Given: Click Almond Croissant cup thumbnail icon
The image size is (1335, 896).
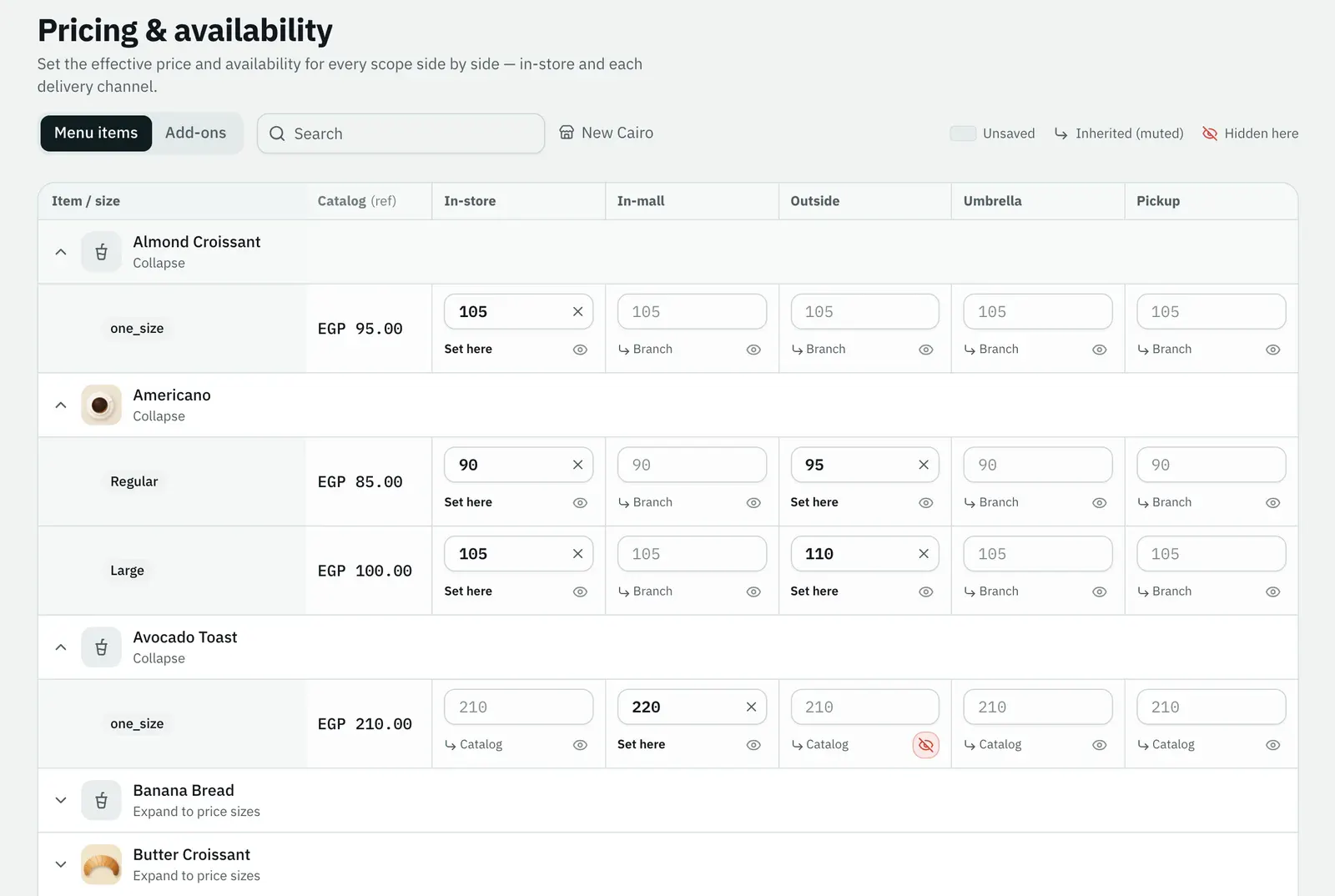Looking at the screenshot, I should click(101, 252).
